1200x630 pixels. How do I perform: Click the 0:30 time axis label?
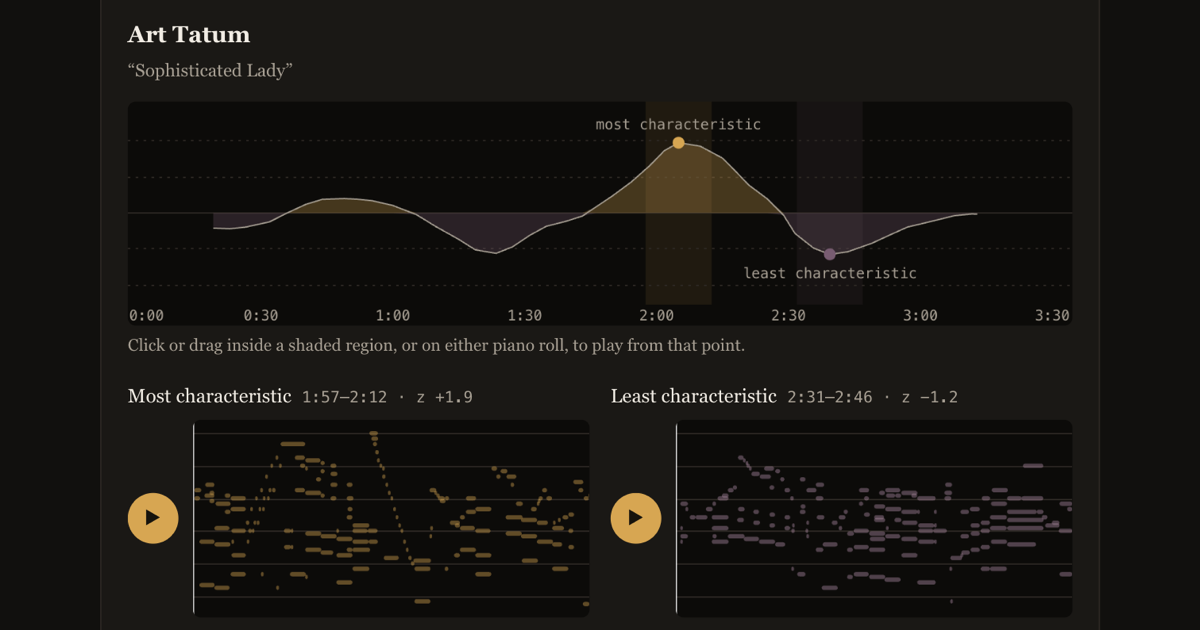261,316
